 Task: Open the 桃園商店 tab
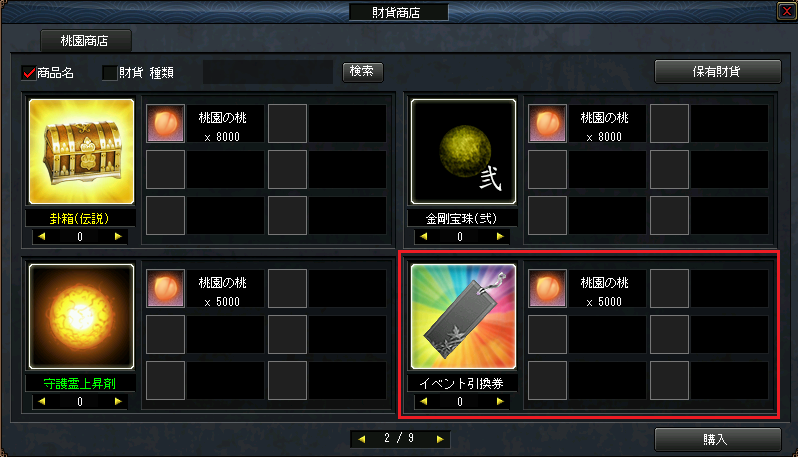coord(86,41)
